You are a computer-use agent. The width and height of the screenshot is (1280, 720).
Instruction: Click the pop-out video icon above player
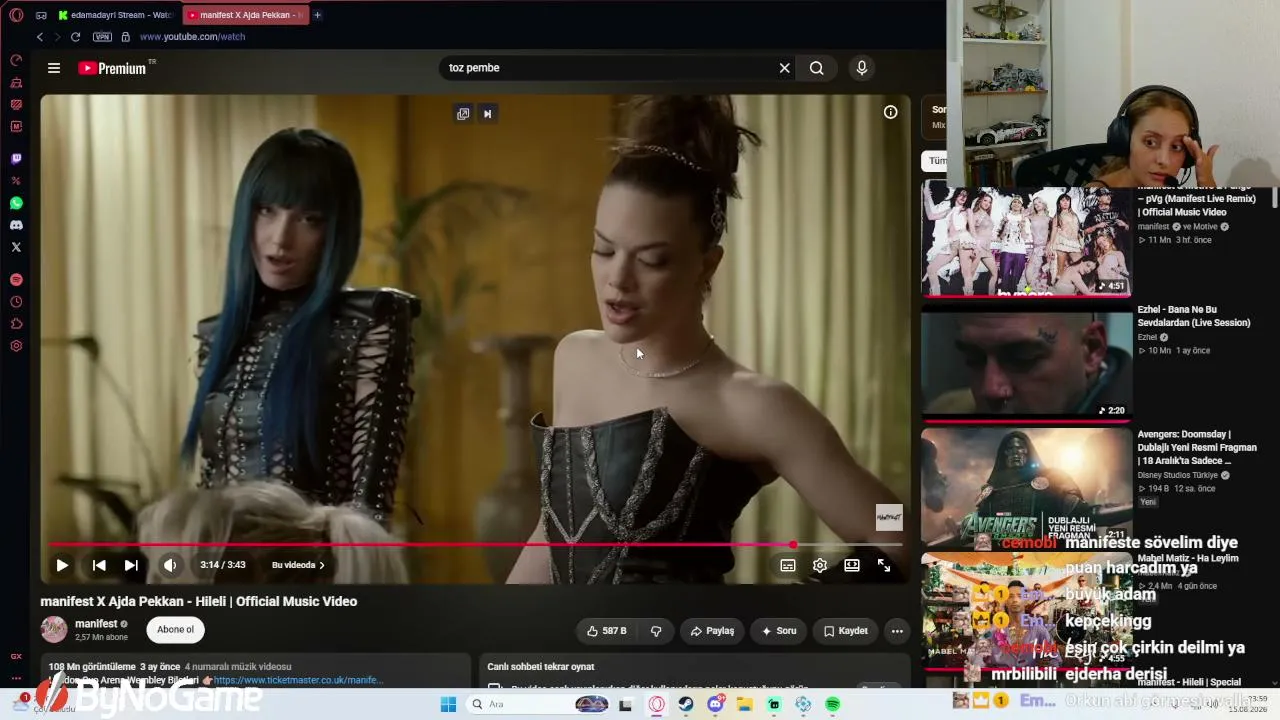[x=463, y=113]
